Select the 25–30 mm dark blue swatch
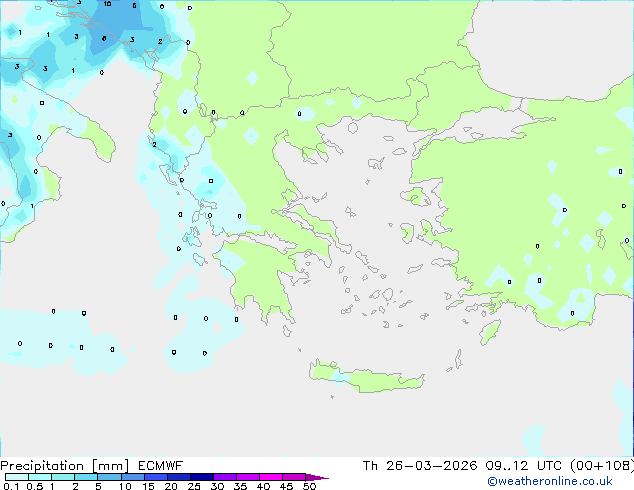 click(x=202, y=477)
